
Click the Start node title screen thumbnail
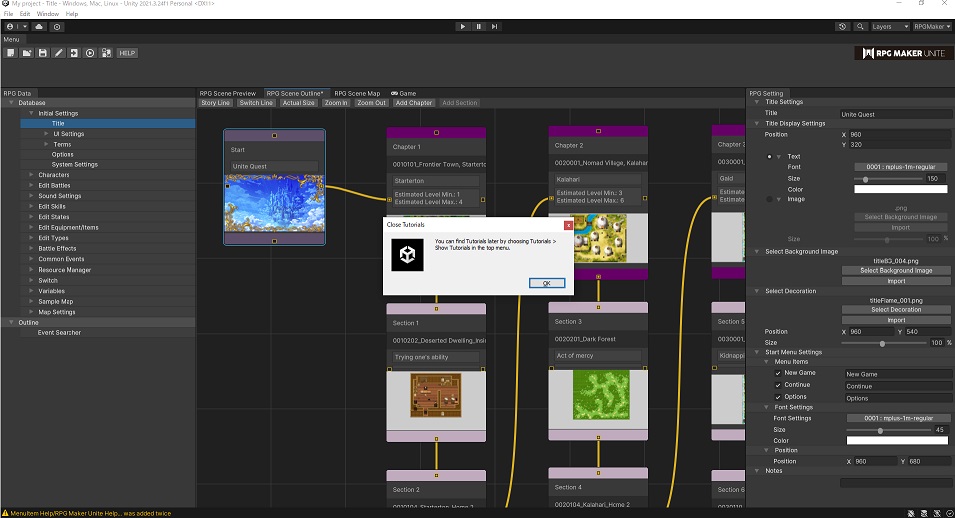(275, 204)
